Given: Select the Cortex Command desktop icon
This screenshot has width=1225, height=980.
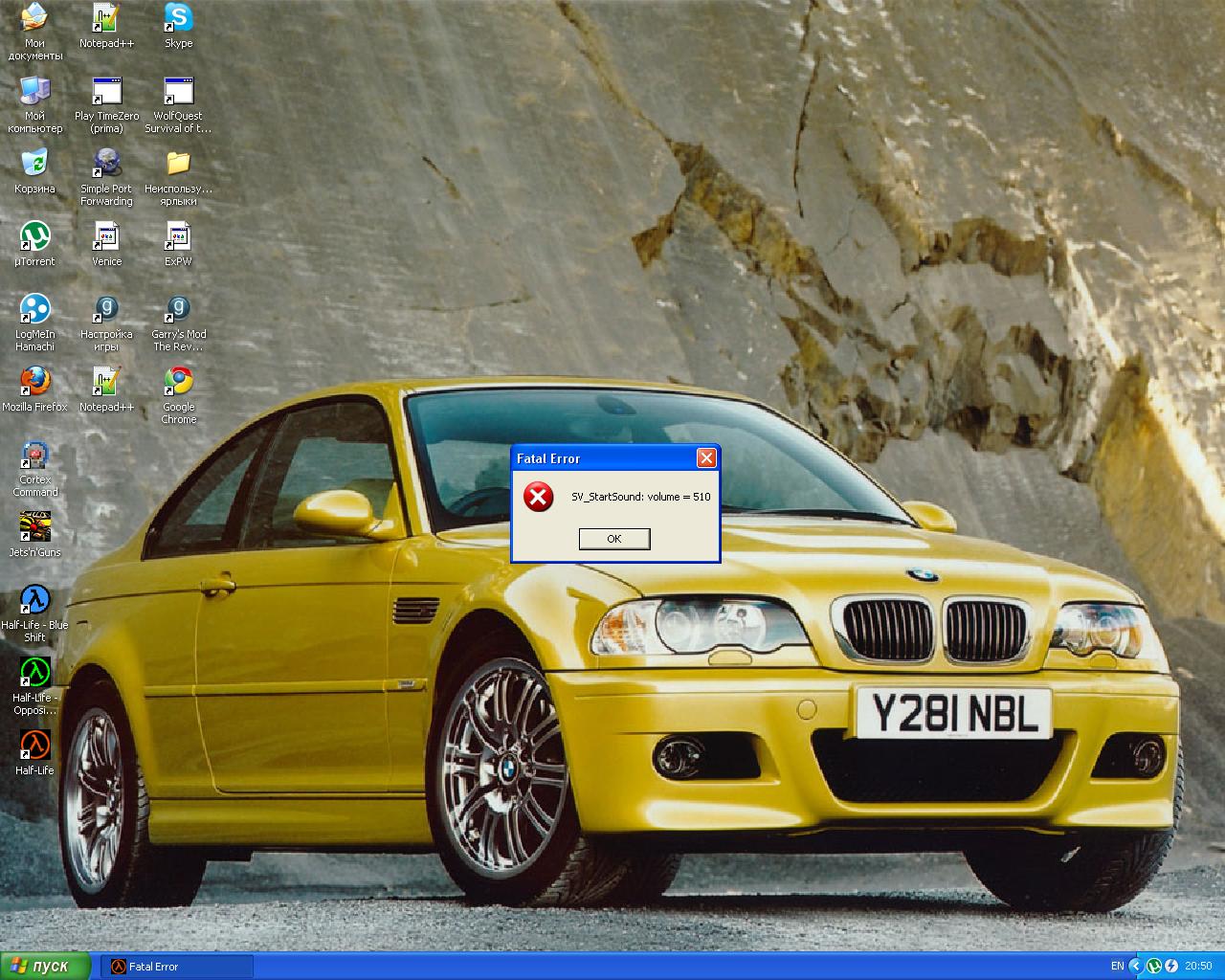Looking at the screenshot, I should [x=34, y=468].
